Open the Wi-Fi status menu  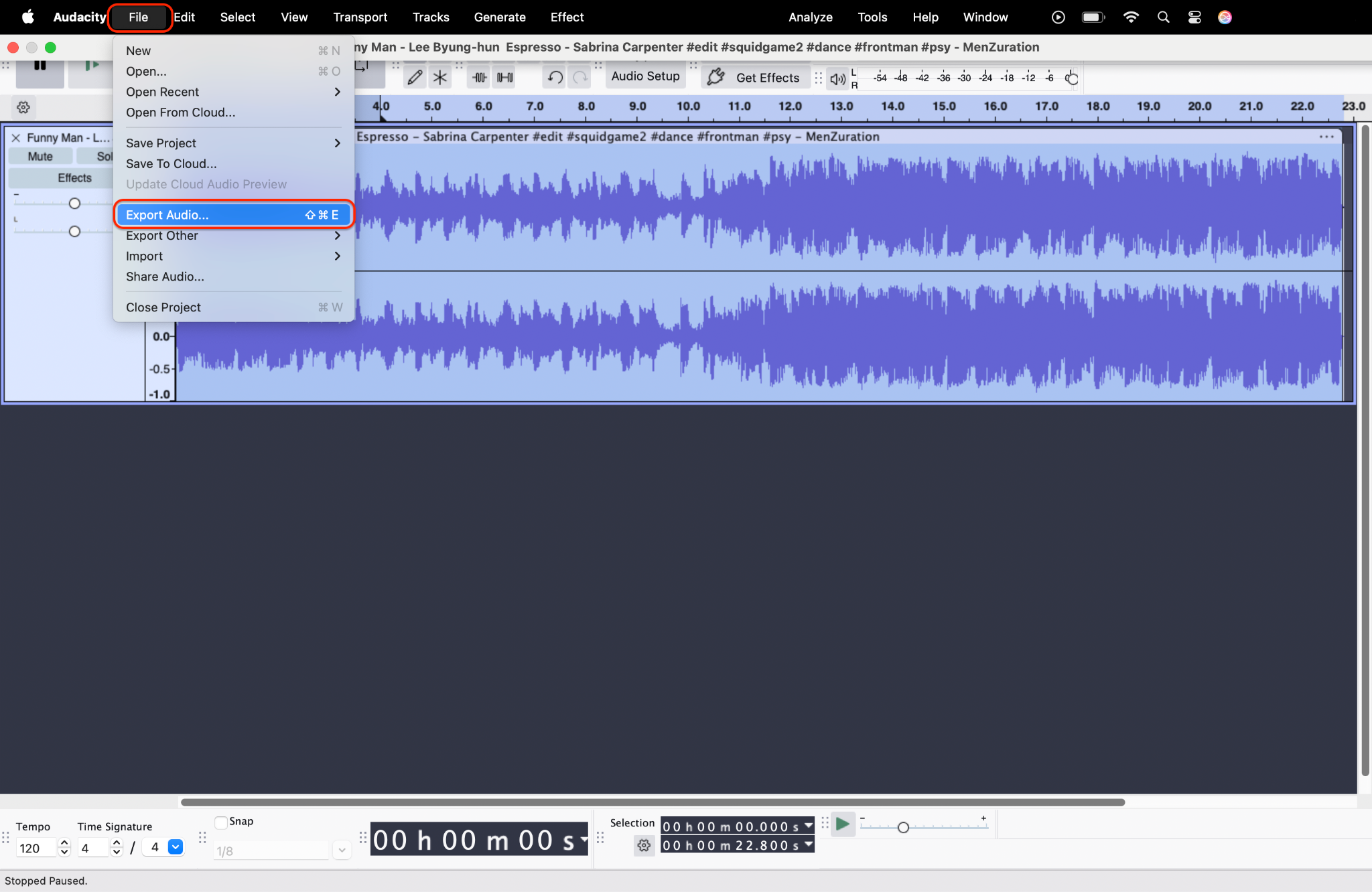click(1131, 17)
